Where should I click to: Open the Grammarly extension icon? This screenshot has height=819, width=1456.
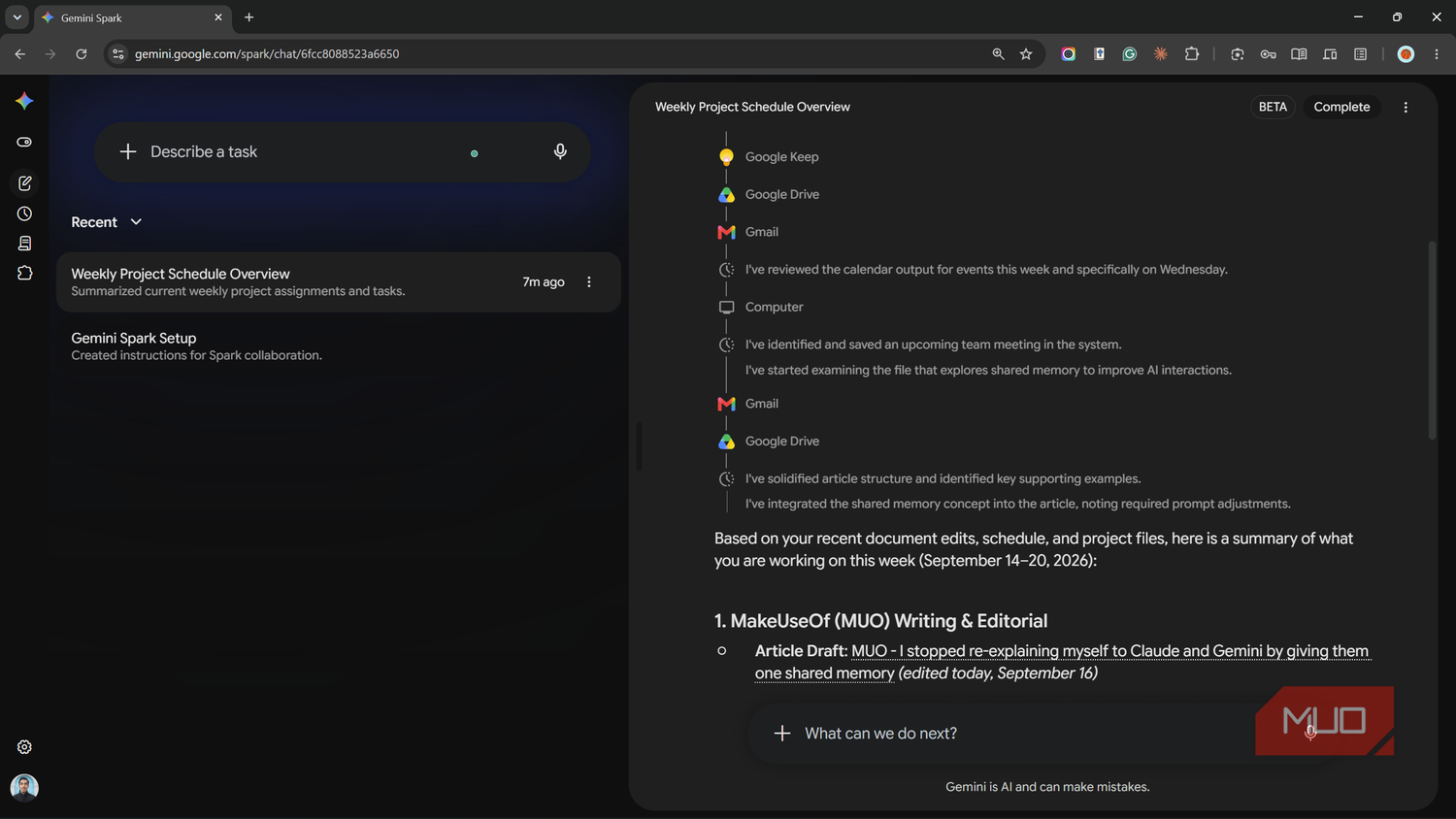(1130, 54)
